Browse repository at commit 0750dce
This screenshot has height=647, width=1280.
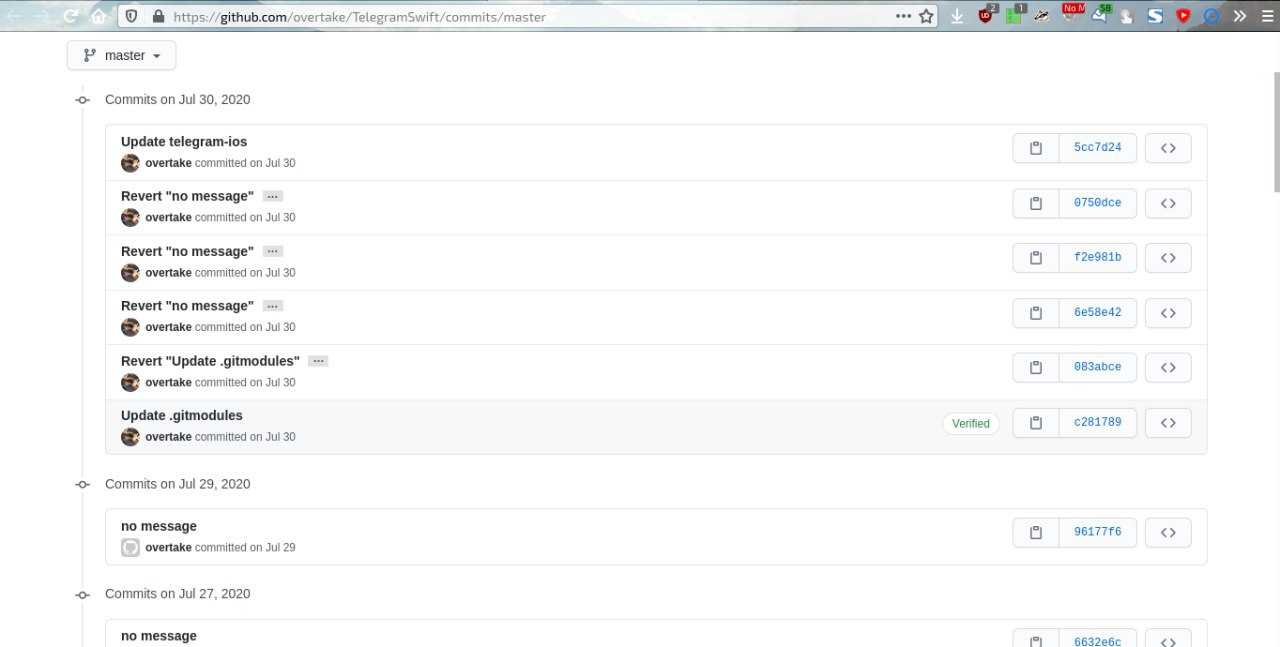click(x=1168, y=203)
